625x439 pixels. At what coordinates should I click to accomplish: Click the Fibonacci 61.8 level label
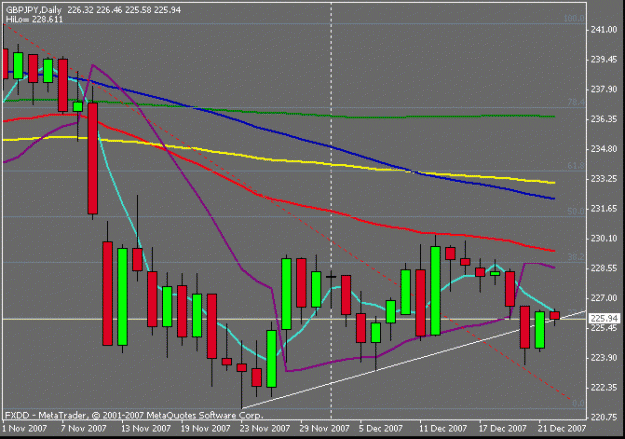(x=576, y=166)
